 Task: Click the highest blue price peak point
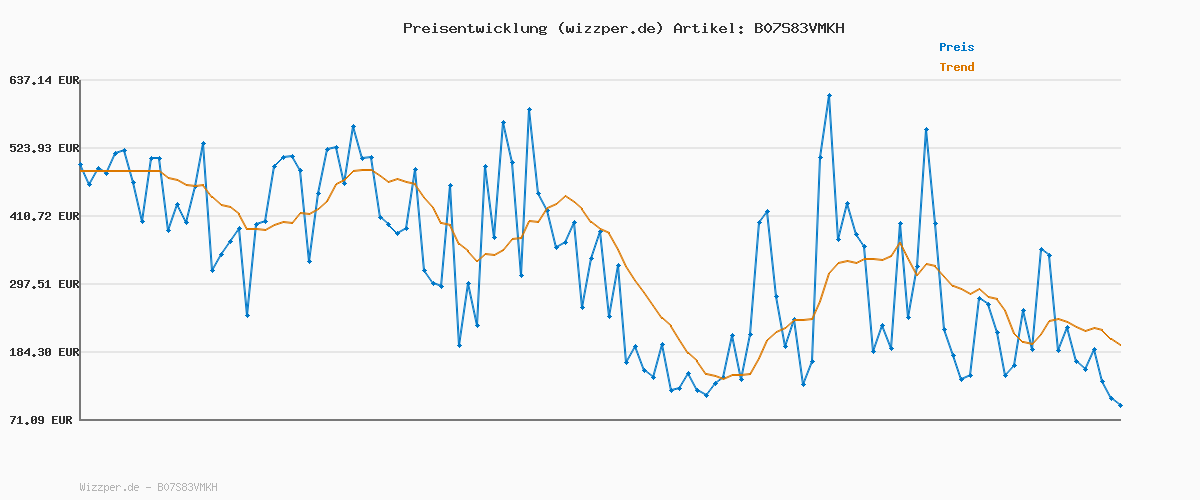coord(829,95)
